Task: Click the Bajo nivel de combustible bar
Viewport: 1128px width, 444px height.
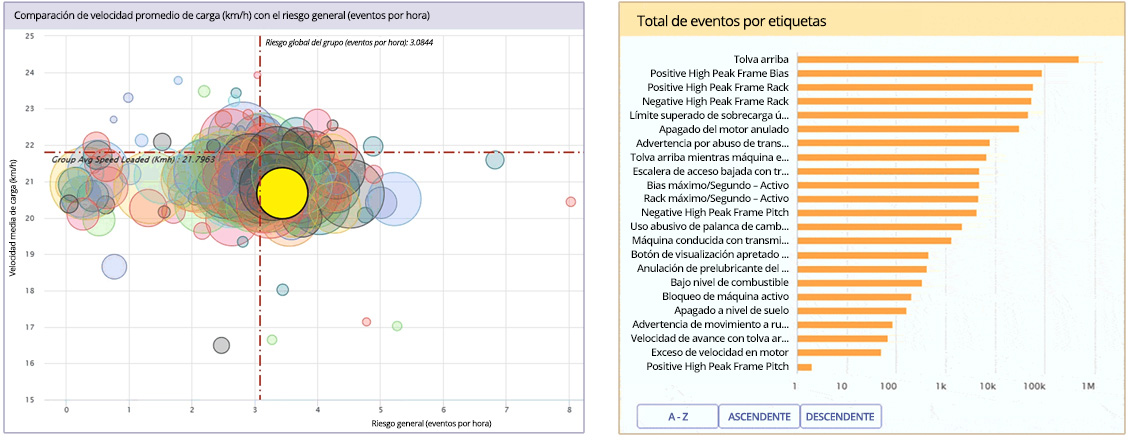Action: click(860, 282)
